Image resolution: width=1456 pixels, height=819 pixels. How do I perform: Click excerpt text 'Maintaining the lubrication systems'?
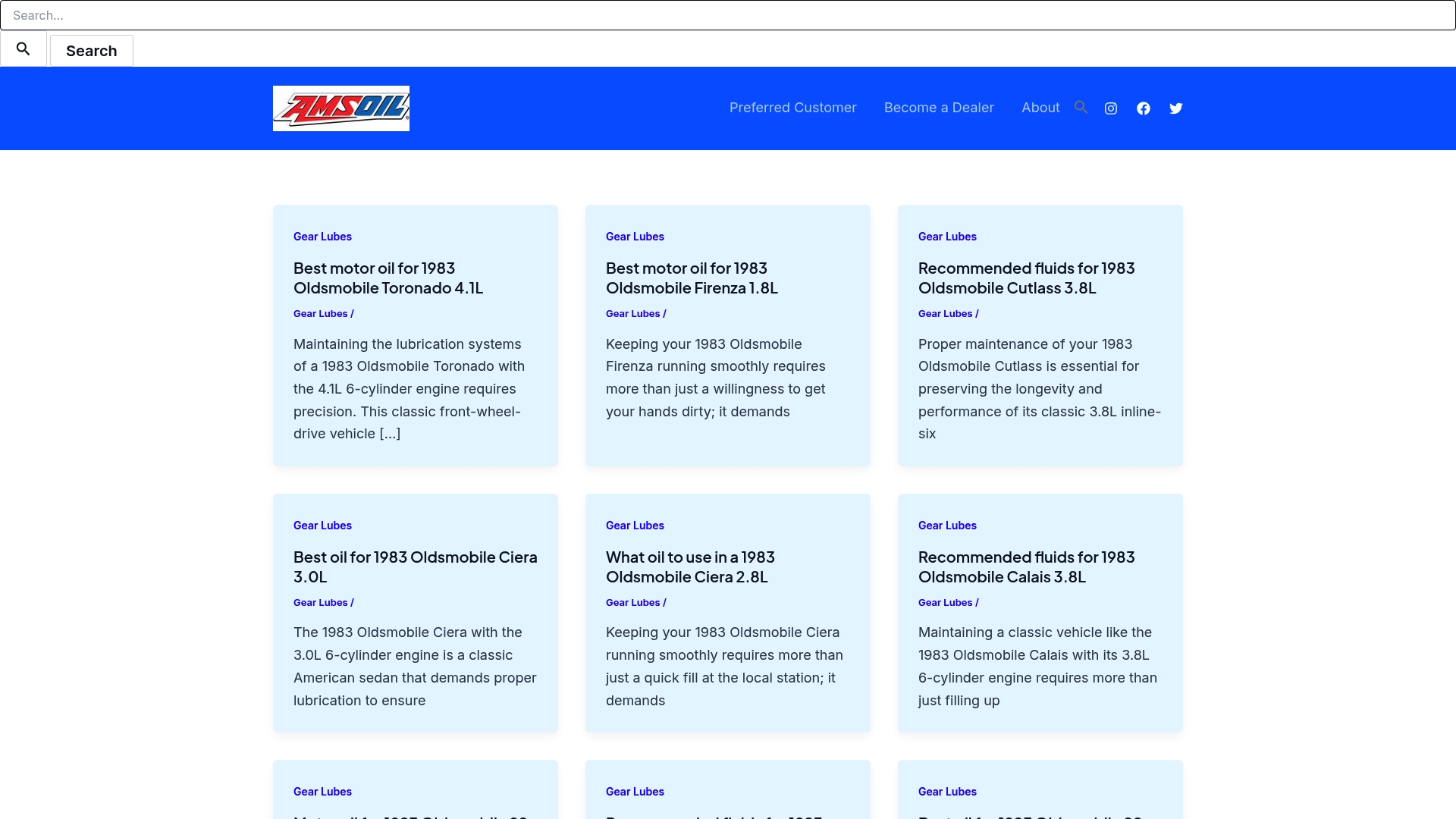pos(407,344)
